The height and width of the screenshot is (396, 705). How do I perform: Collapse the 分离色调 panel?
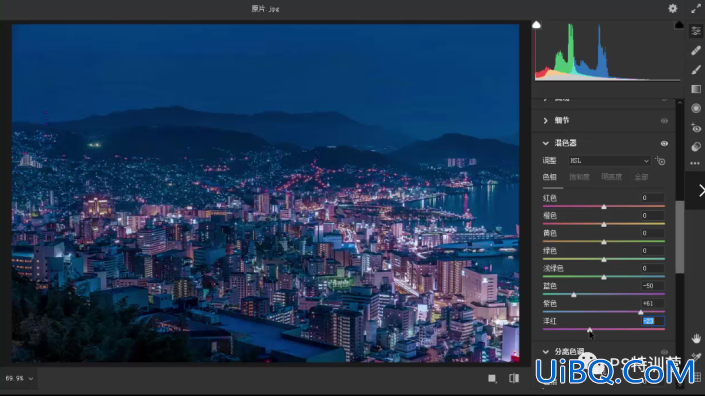click(x=545, y=352)
